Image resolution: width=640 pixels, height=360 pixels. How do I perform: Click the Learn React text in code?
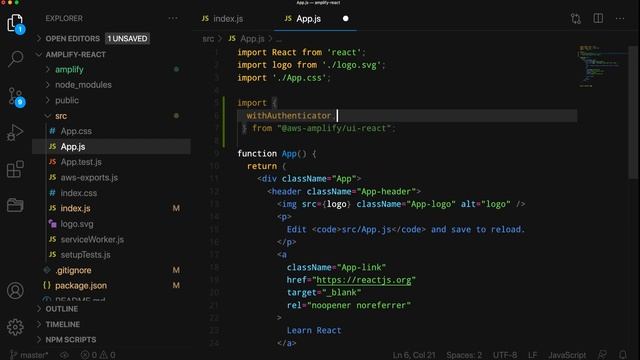tap(314, 330)
